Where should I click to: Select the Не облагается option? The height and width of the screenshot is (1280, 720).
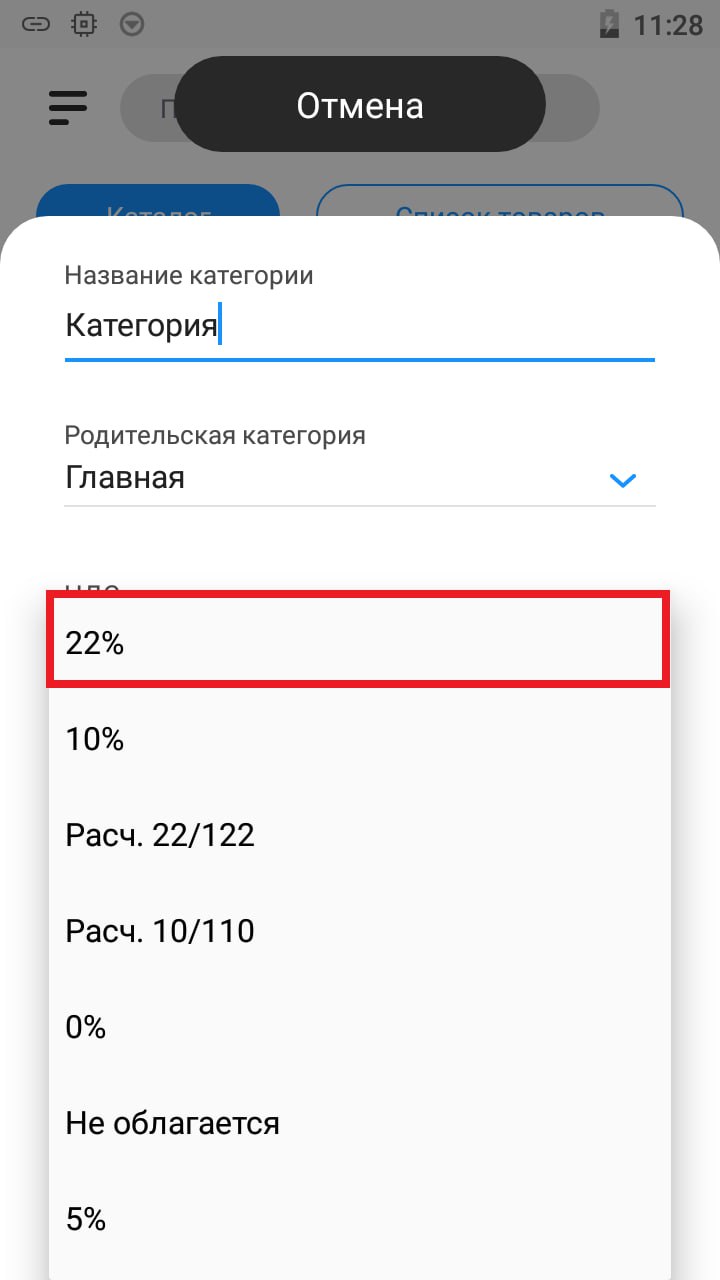pos(358,1124)
